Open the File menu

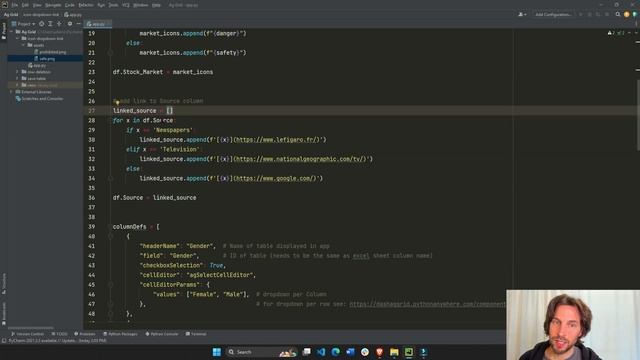coord(15,5)
